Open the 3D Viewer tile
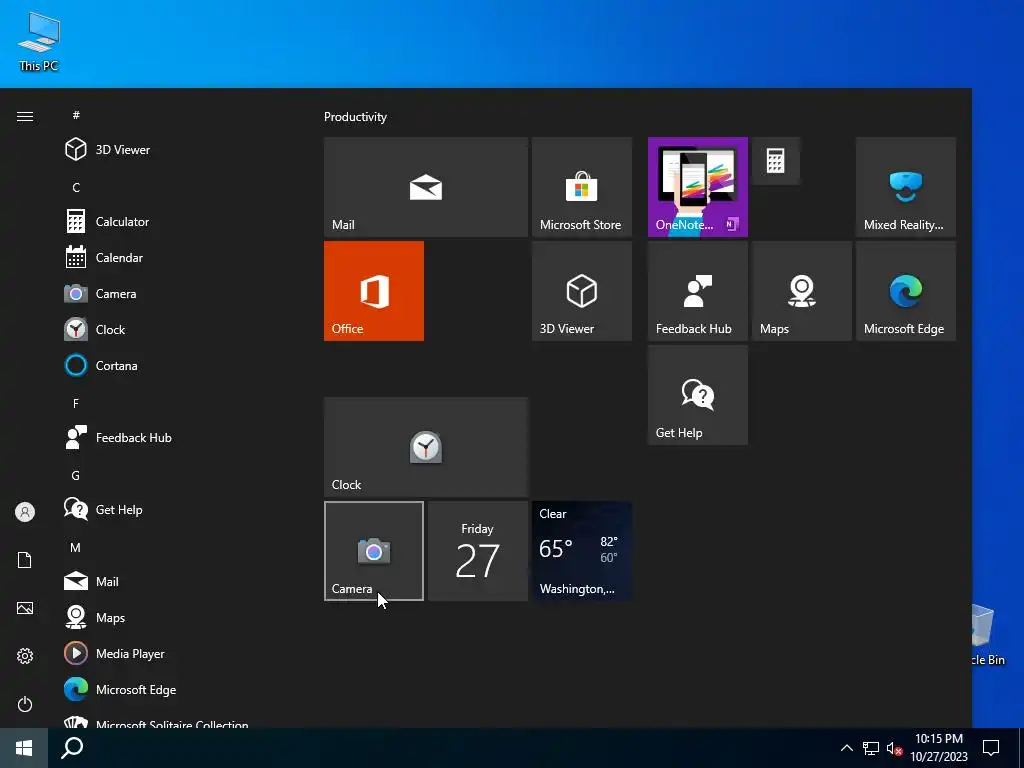The width and height of the screenshot is (1024, 768). click(x=582, y=291)
